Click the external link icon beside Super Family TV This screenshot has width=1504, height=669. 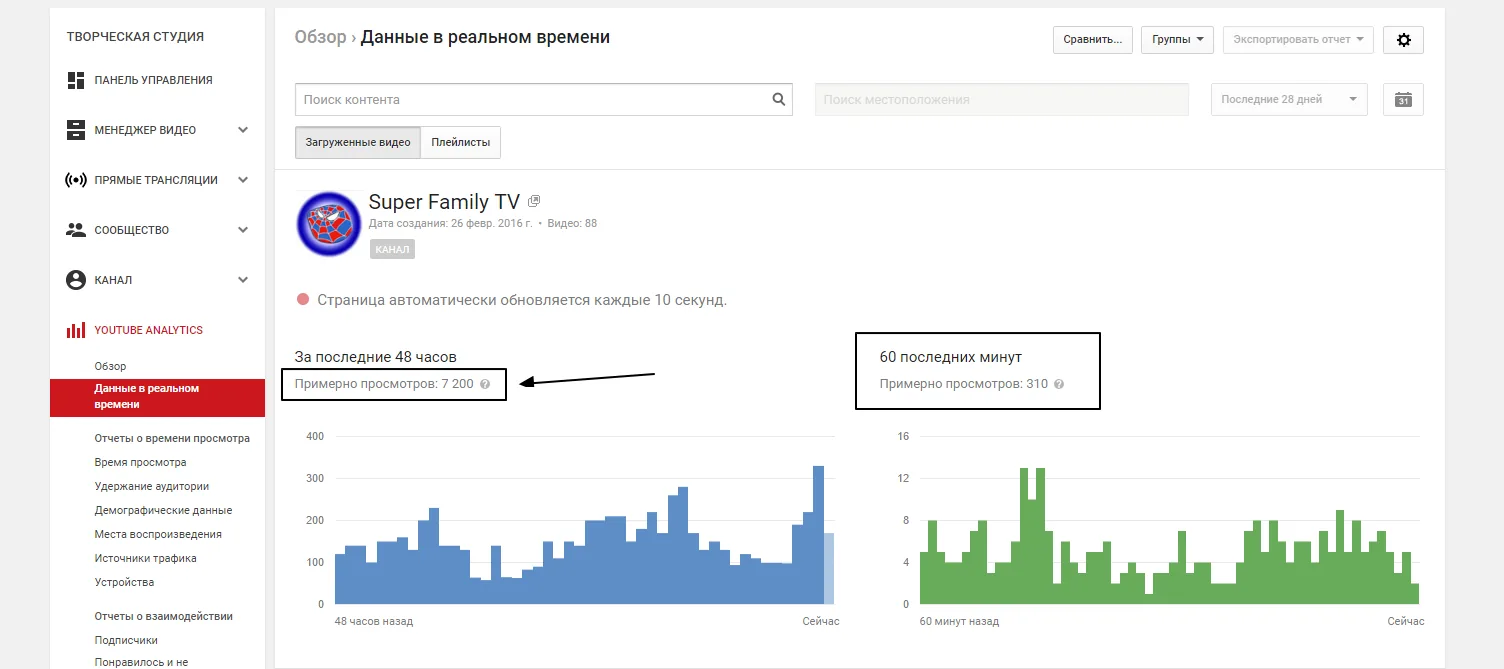tap(534, 201)
